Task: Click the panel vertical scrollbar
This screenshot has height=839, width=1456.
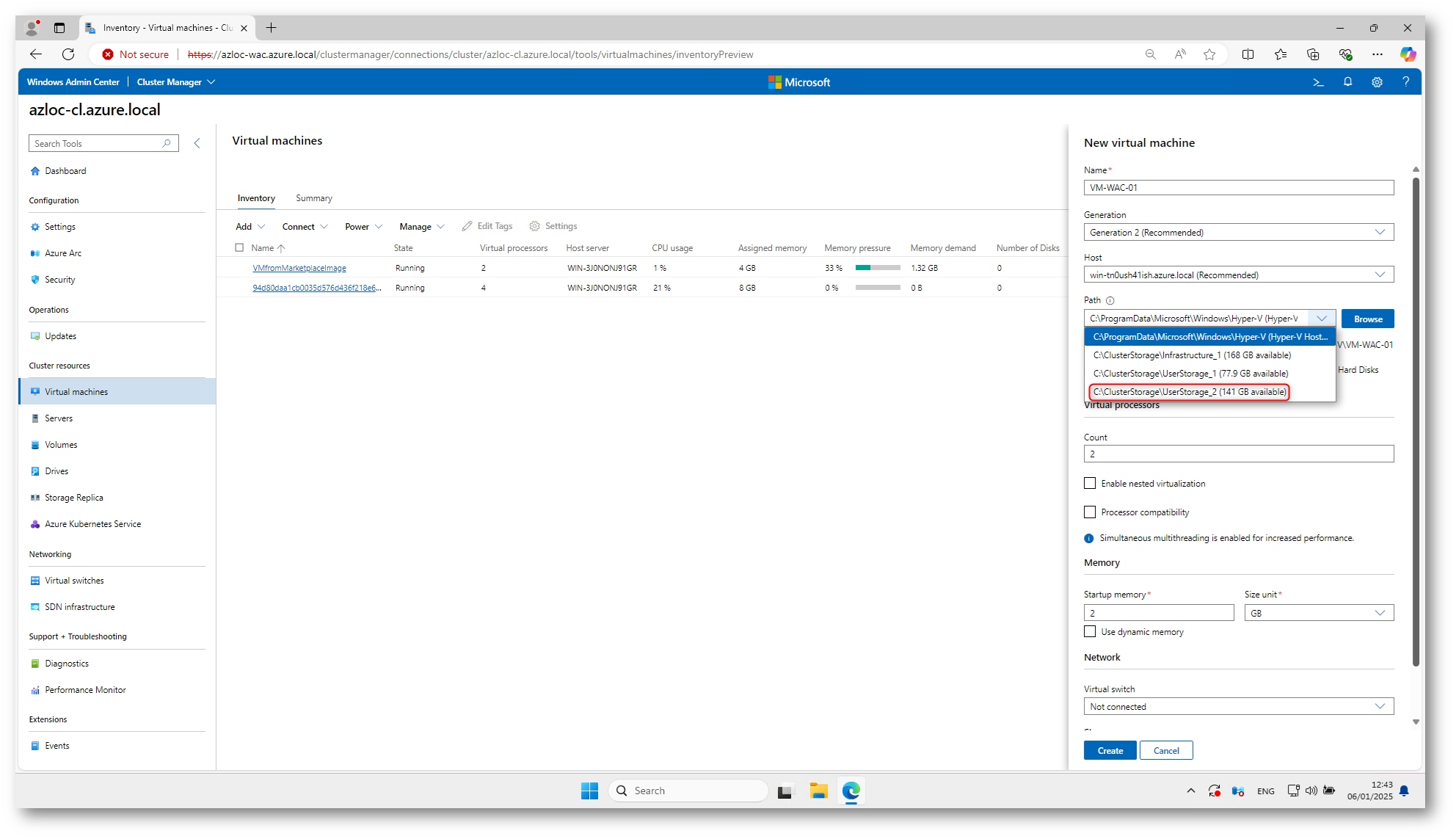Action: 1416,421
